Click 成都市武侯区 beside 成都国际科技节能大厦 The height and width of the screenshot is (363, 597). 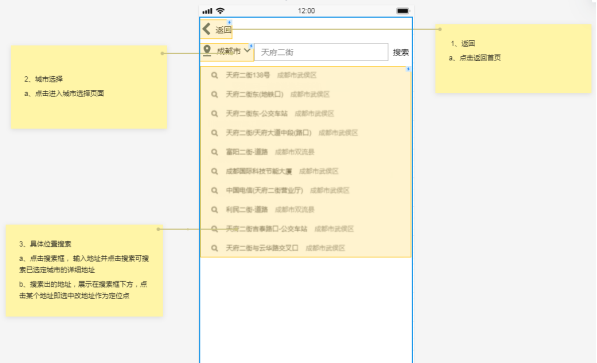(x=319, y=171)
